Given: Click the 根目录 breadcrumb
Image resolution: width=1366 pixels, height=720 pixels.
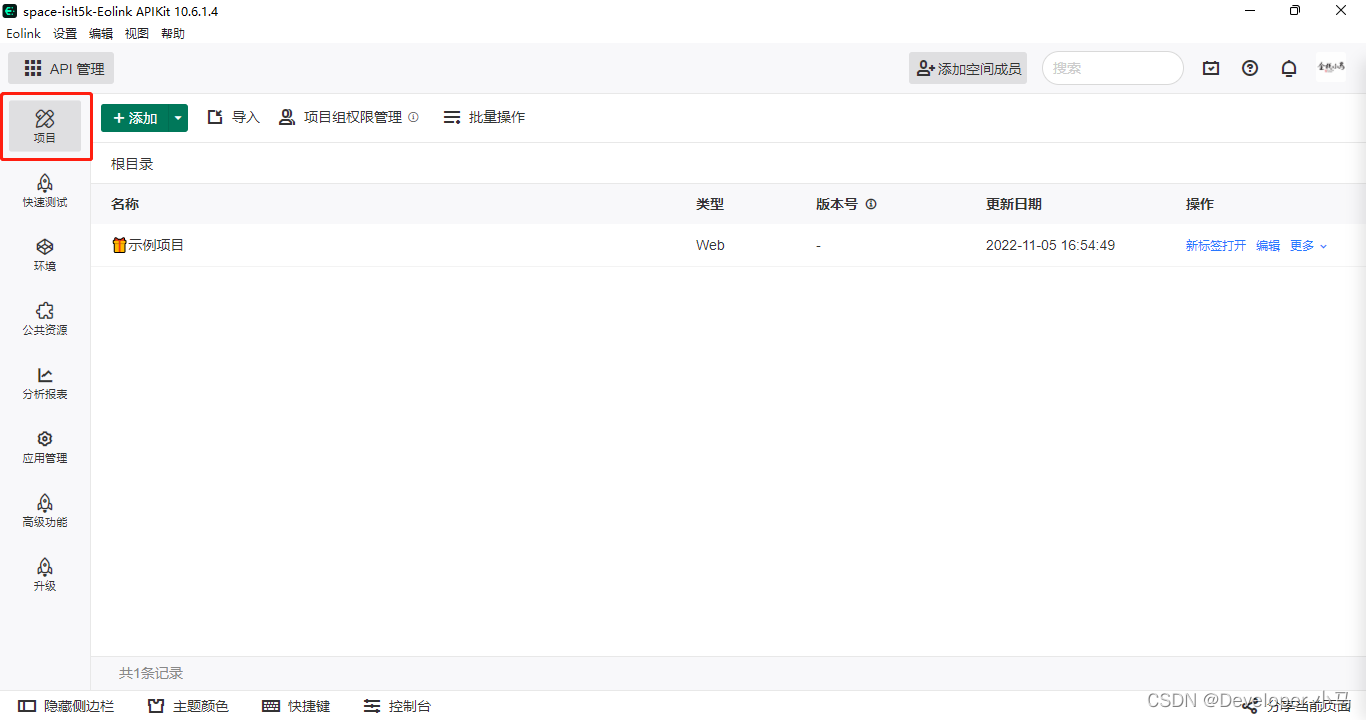Looking at the screenshot, I should (132, 164).
